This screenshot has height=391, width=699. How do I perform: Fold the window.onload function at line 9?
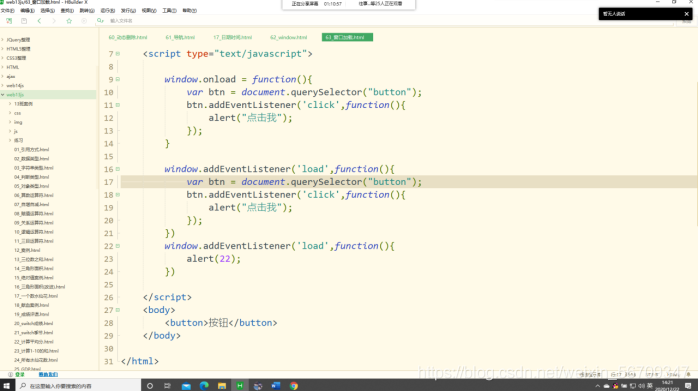click(118, 79)
